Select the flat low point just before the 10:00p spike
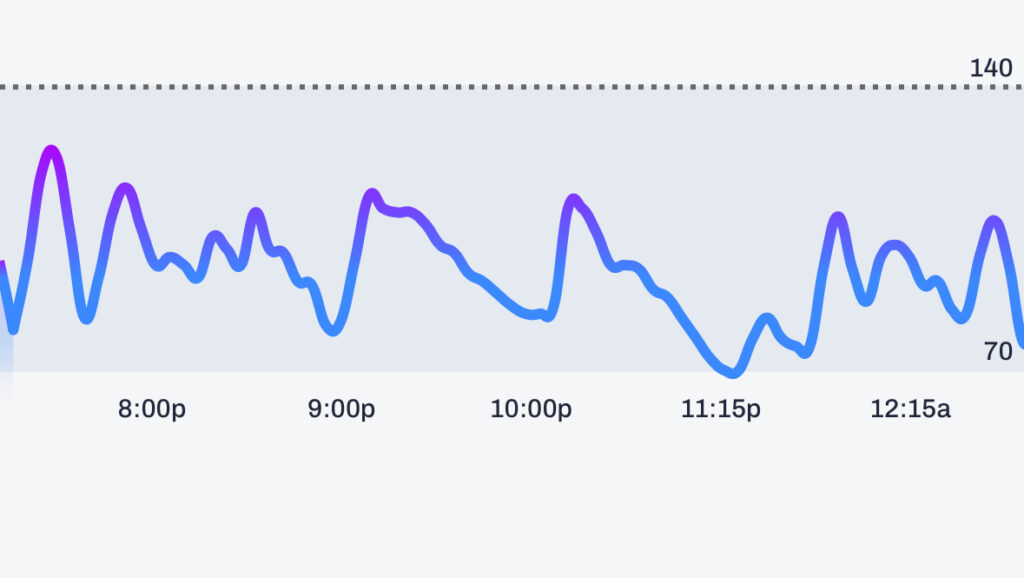This screenshot has height=578, width=1024. (540, 316)
